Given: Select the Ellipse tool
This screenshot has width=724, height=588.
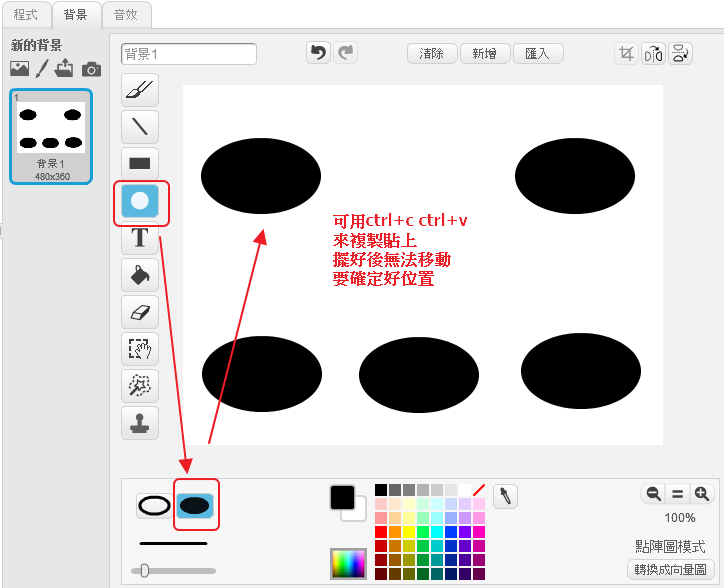Looking at the screenshot, I should coord(140,201).
